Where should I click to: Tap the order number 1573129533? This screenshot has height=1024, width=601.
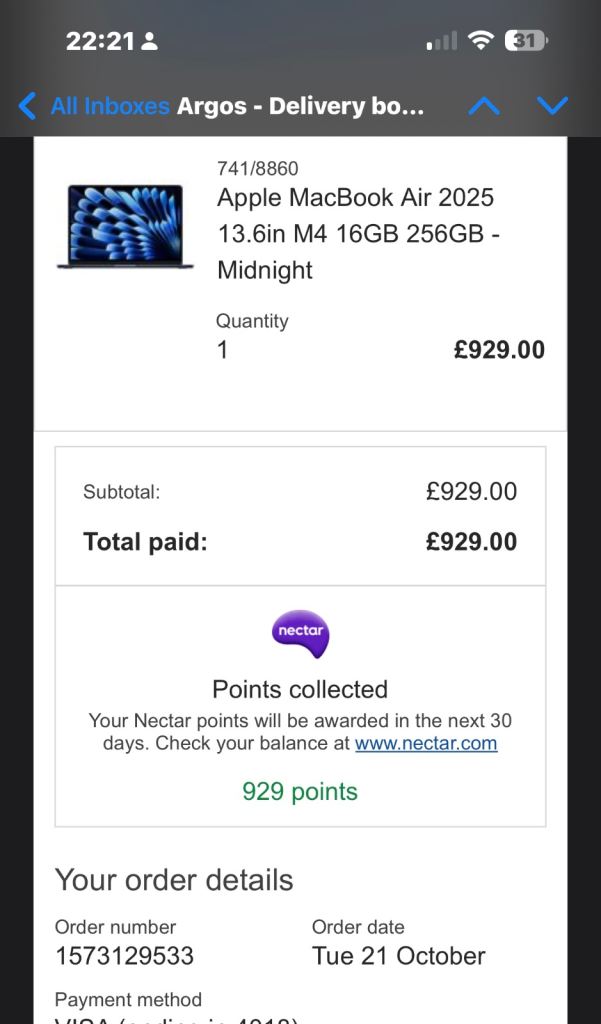(124, 955)
